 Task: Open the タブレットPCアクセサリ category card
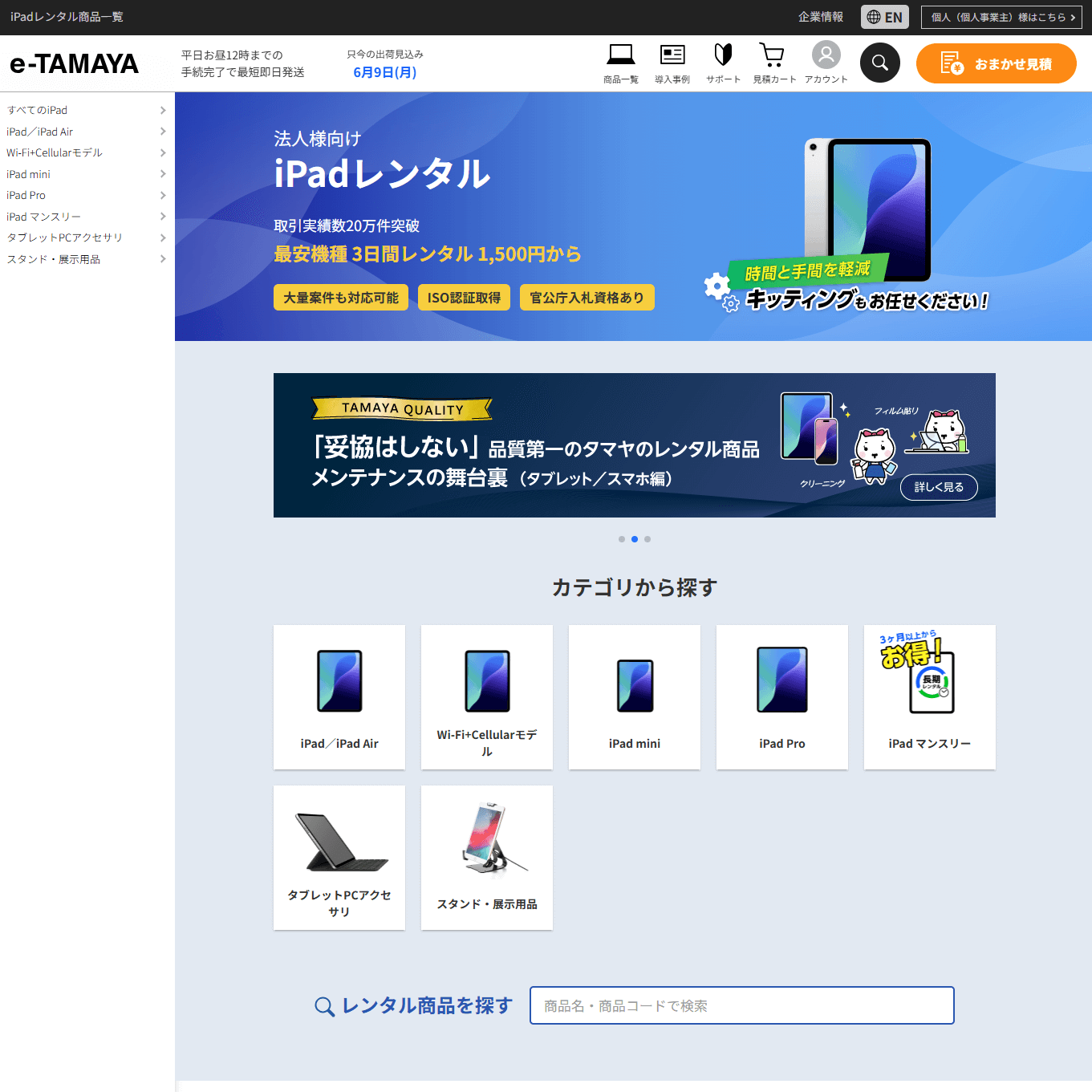point(339,858)
